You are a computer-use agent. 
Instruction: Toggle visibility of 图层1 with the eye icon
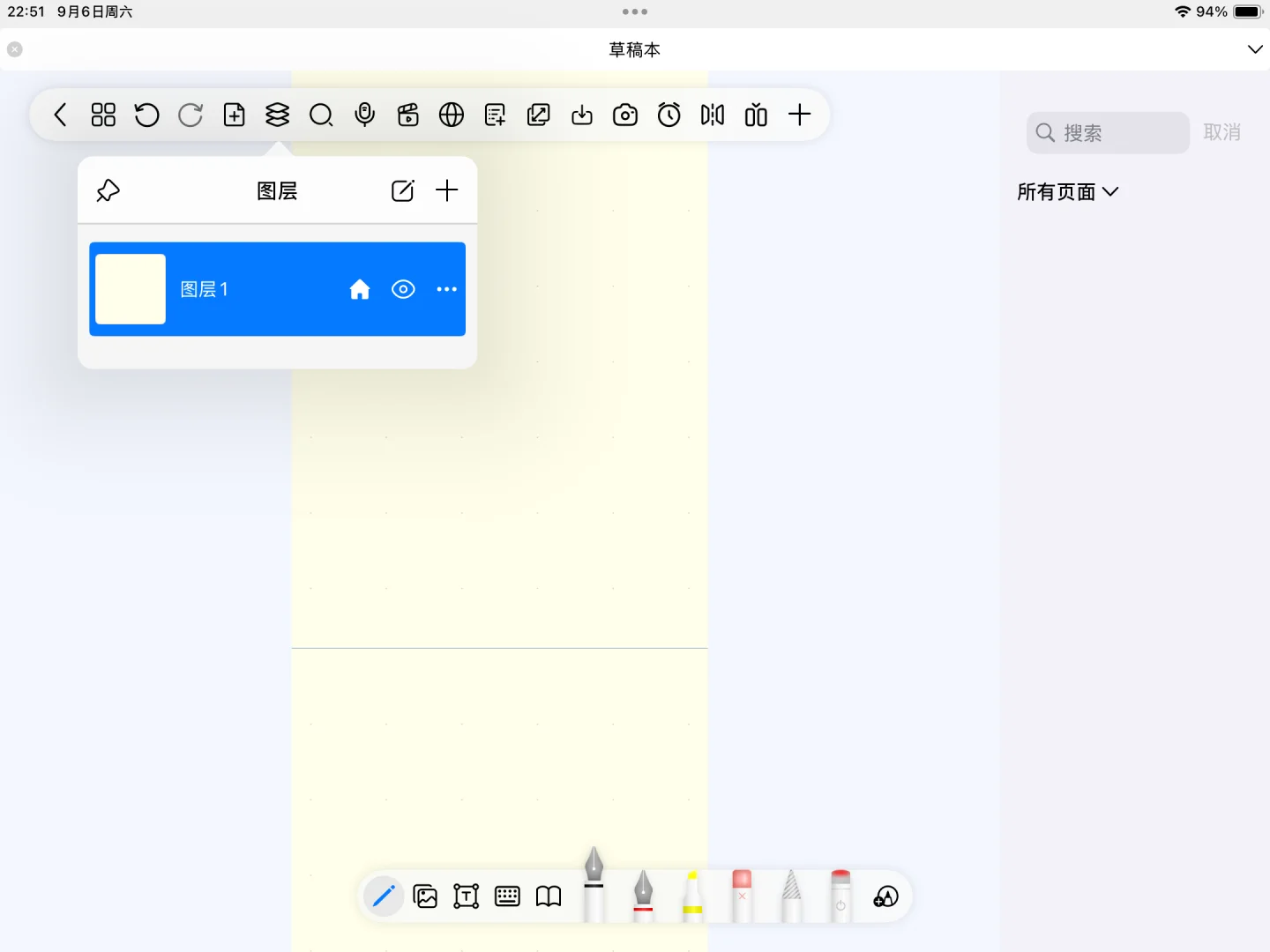403,289
